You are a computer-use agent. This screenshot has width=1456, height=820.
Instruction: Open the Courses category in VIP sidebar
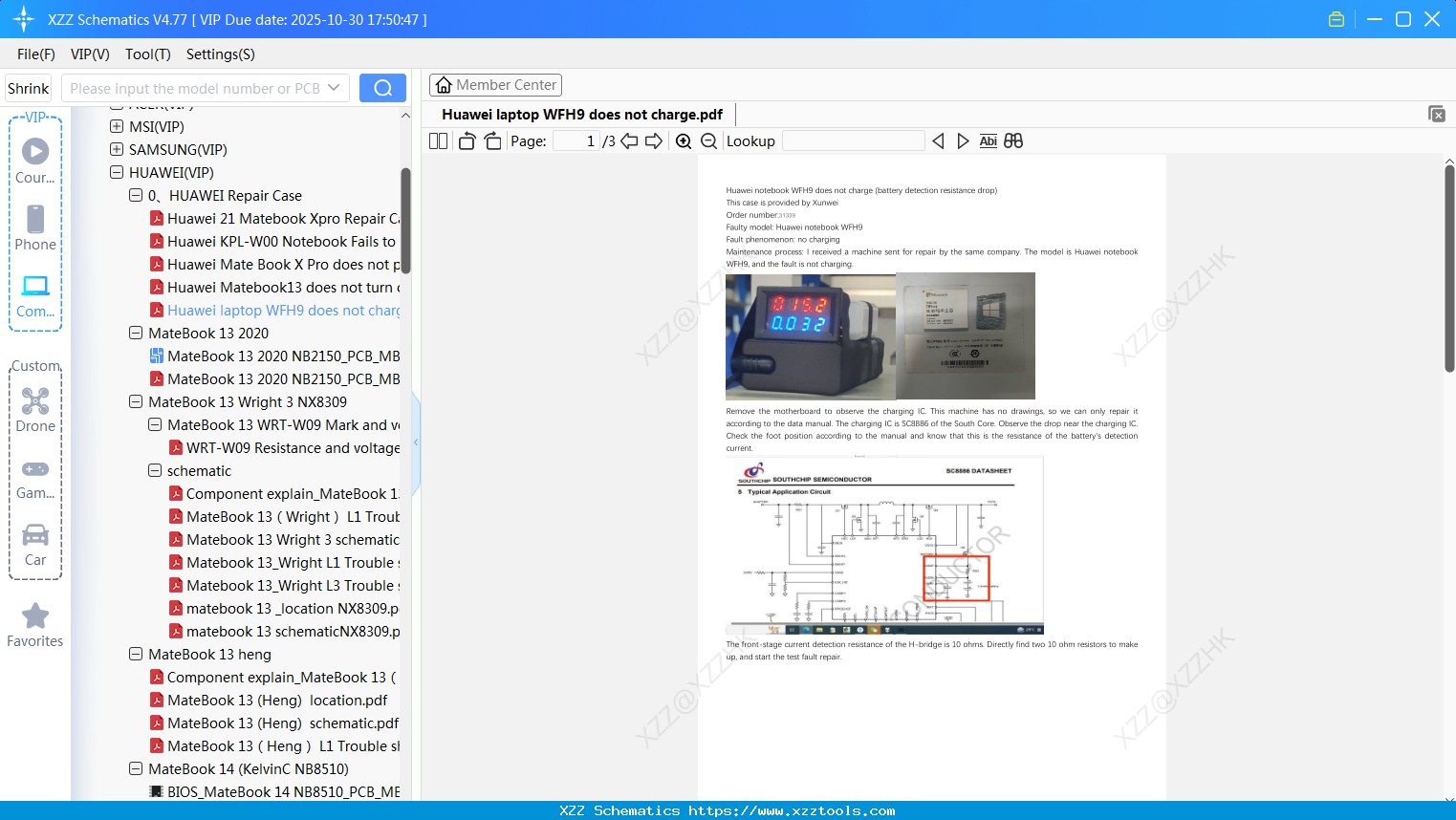pos(35,162)
